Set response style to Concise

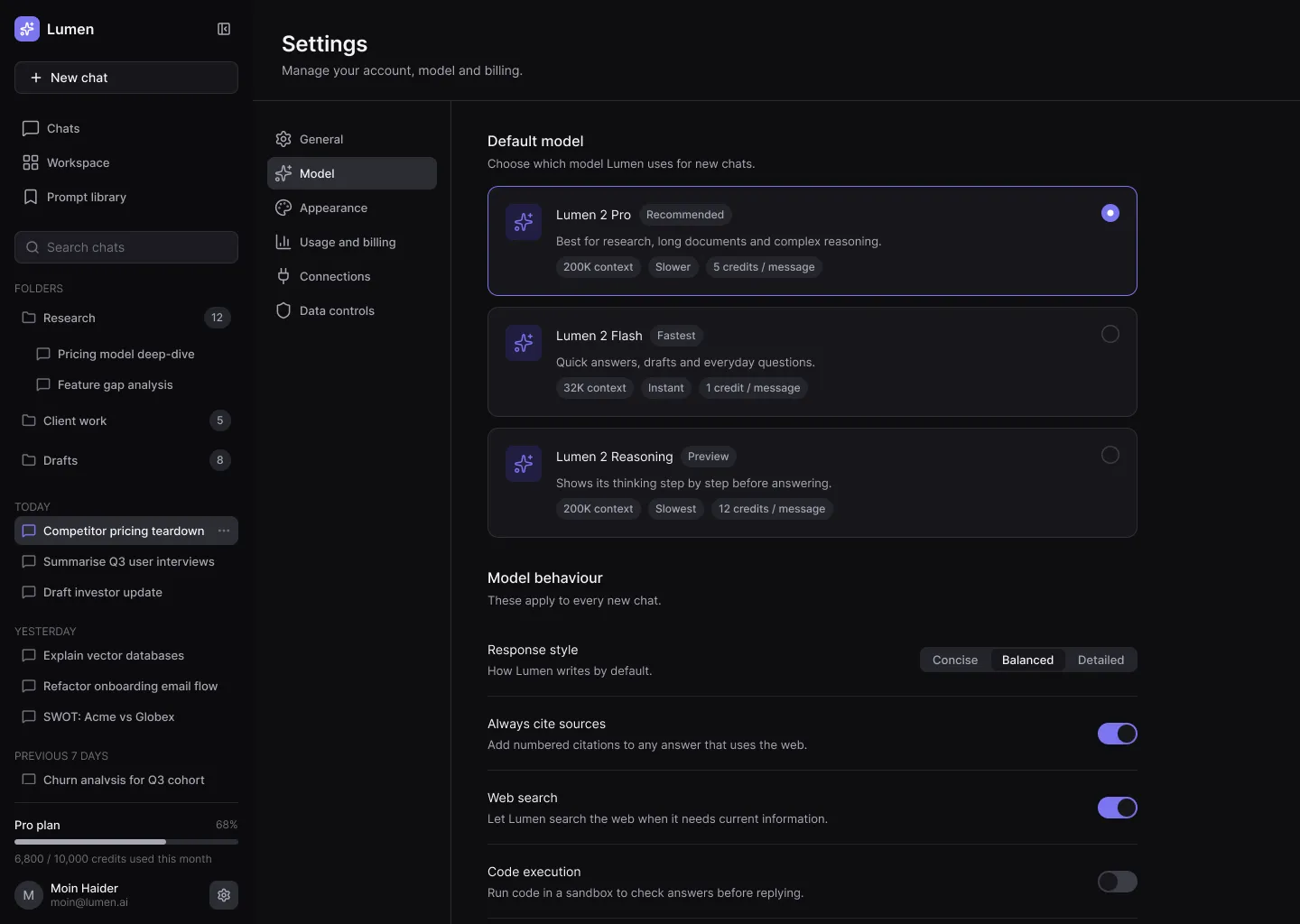click(955, 660)
